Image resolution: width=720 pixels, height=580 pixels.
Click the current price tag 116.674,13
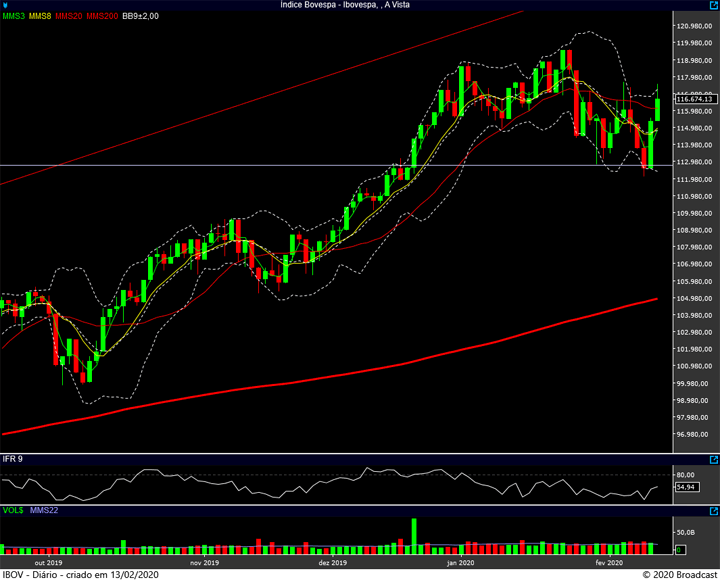pos(695,99)
